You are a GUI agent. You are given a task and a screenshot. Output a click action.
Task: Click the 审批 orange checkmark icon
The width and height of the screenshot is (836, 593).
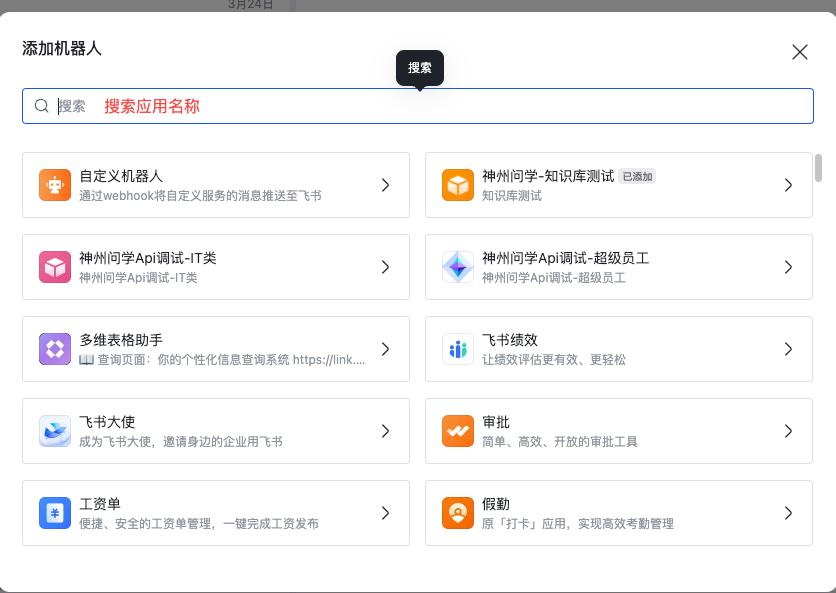click(457, 431)
